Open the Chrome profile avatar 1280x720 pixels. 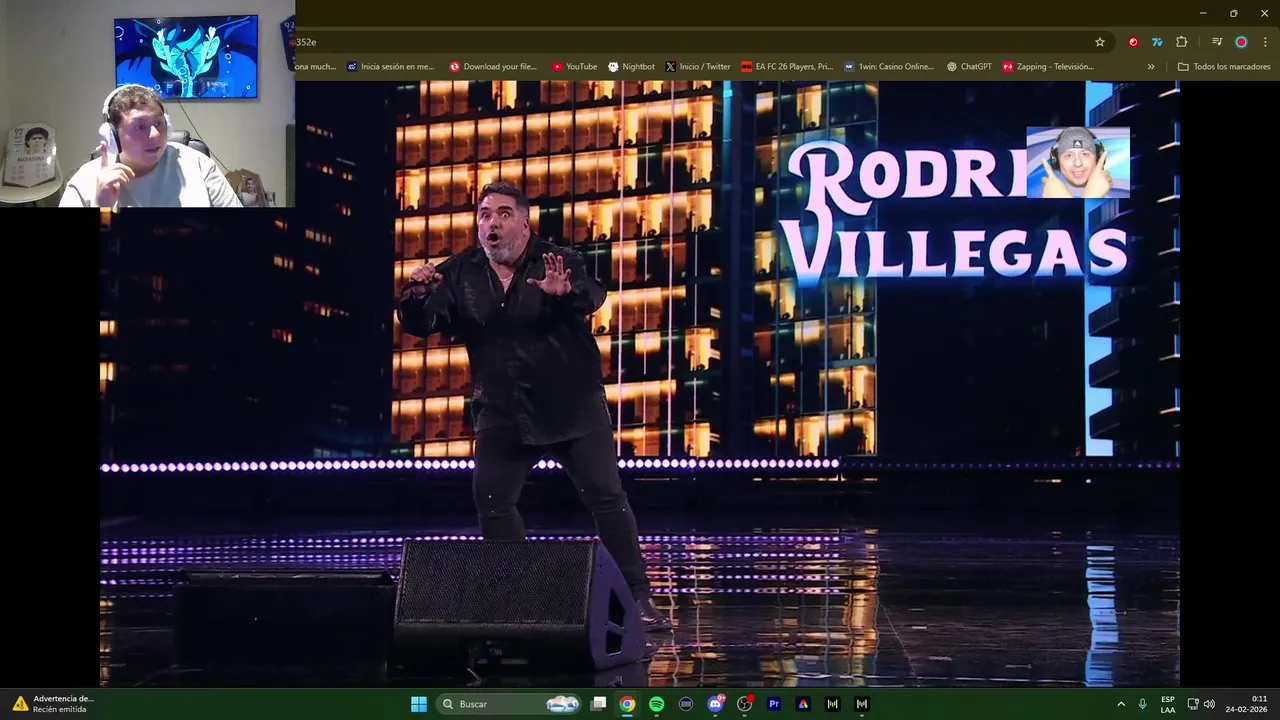click(x=1241, y=42)
